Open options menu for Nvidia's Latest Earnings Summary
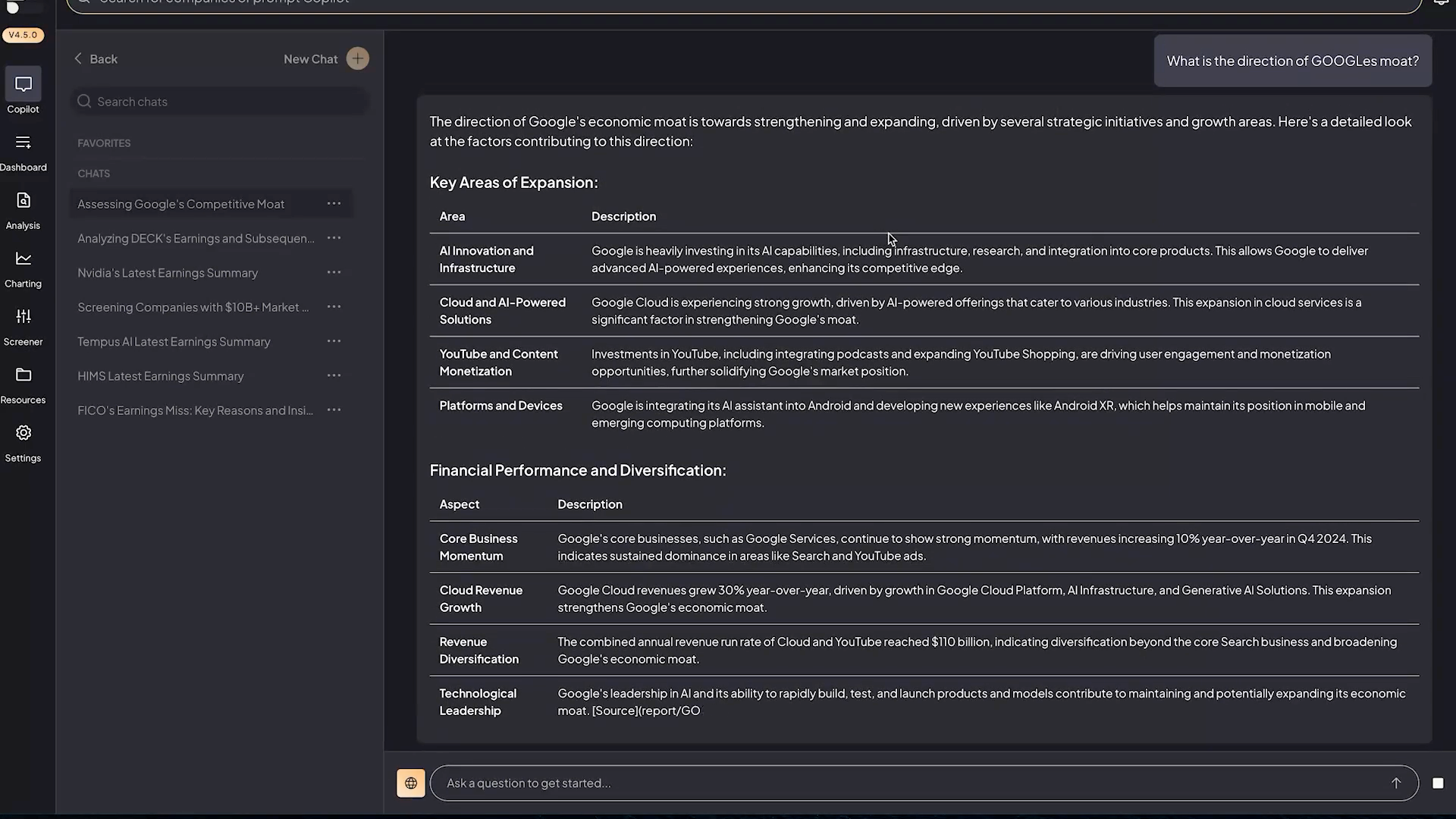Screen dimensions: 1456x819 point(334,272)
